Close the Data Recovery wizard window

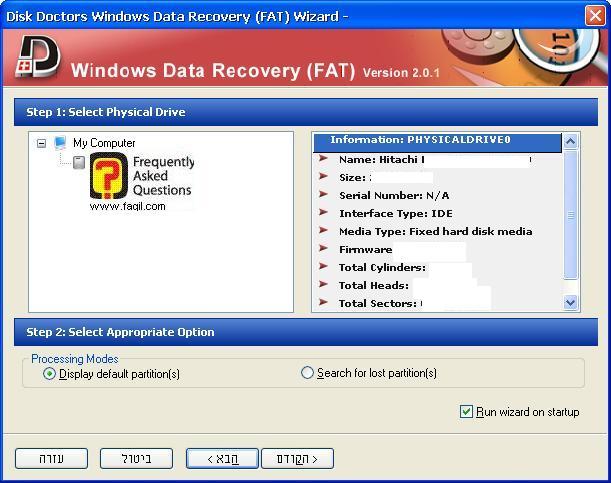(595, 16)
